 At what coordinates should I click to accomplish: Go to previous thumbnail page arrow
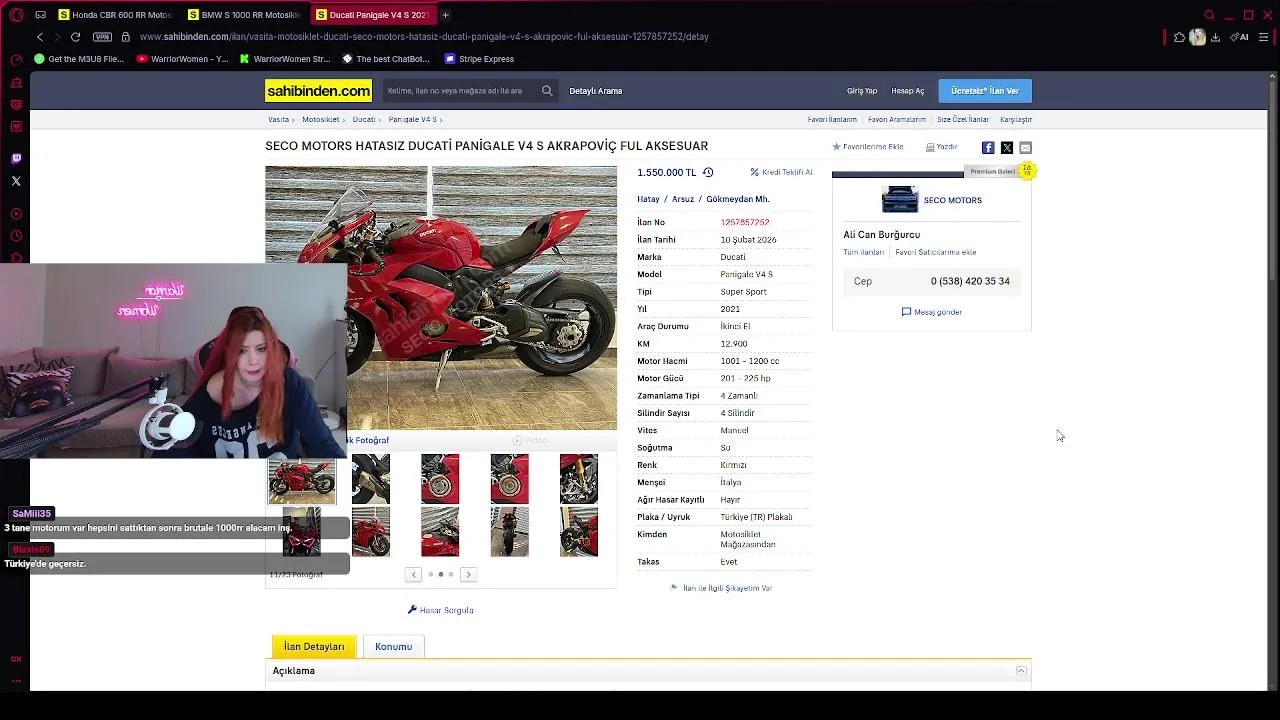pos(413,574)
